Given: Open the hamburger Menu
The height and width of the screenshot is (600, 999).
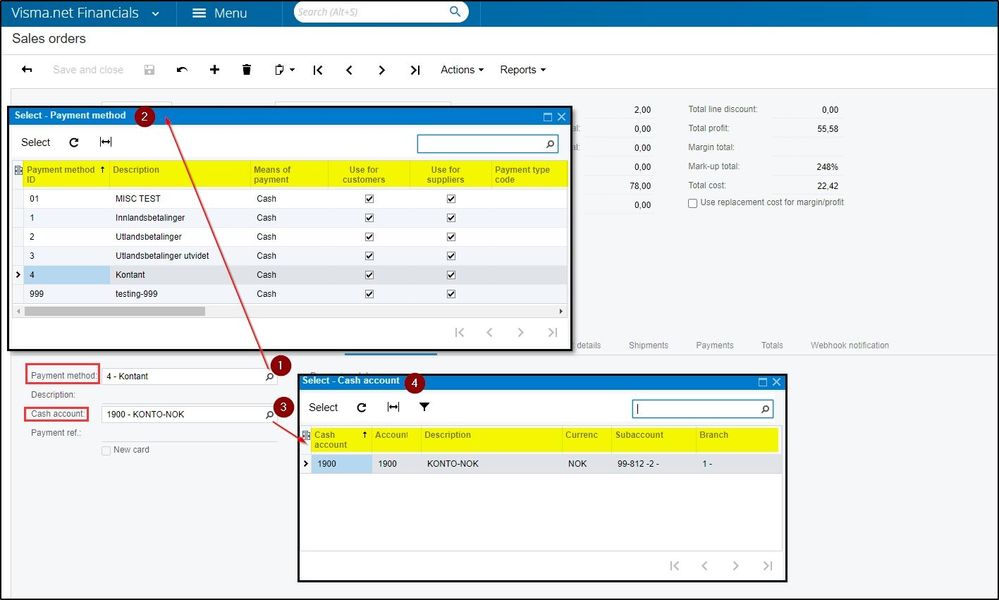Looking at the screenshot, I should coord(220,13).
